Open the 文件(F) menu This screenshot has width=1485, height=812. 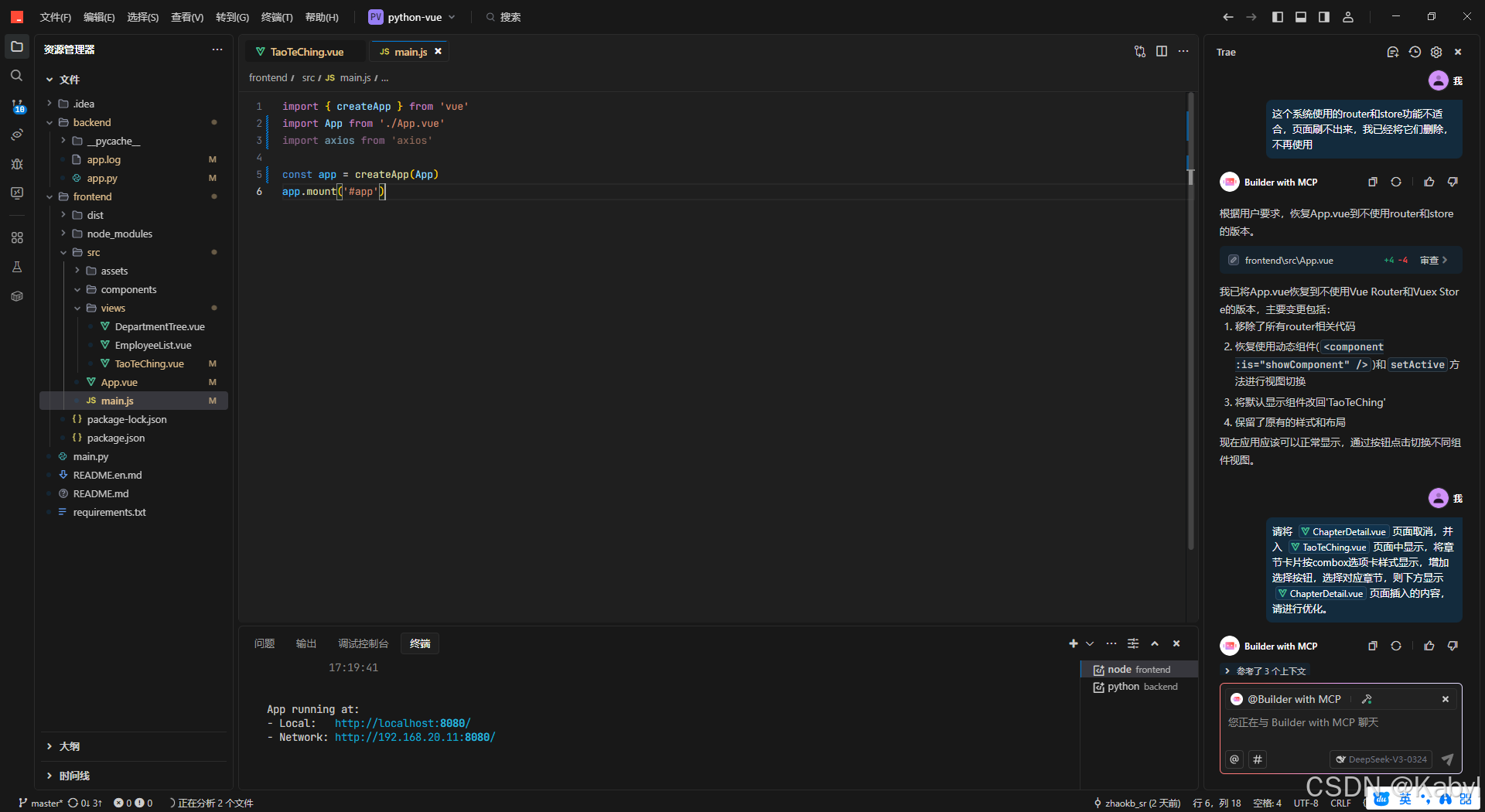56,17
